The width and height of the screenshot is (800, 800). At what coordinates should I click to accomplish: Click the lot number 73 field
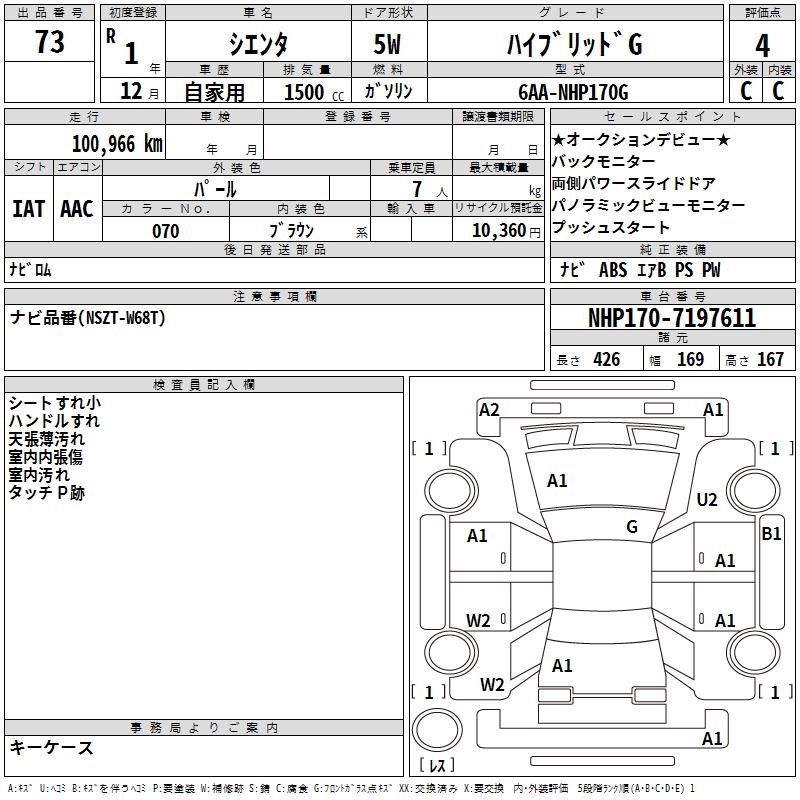coord(49,43)
